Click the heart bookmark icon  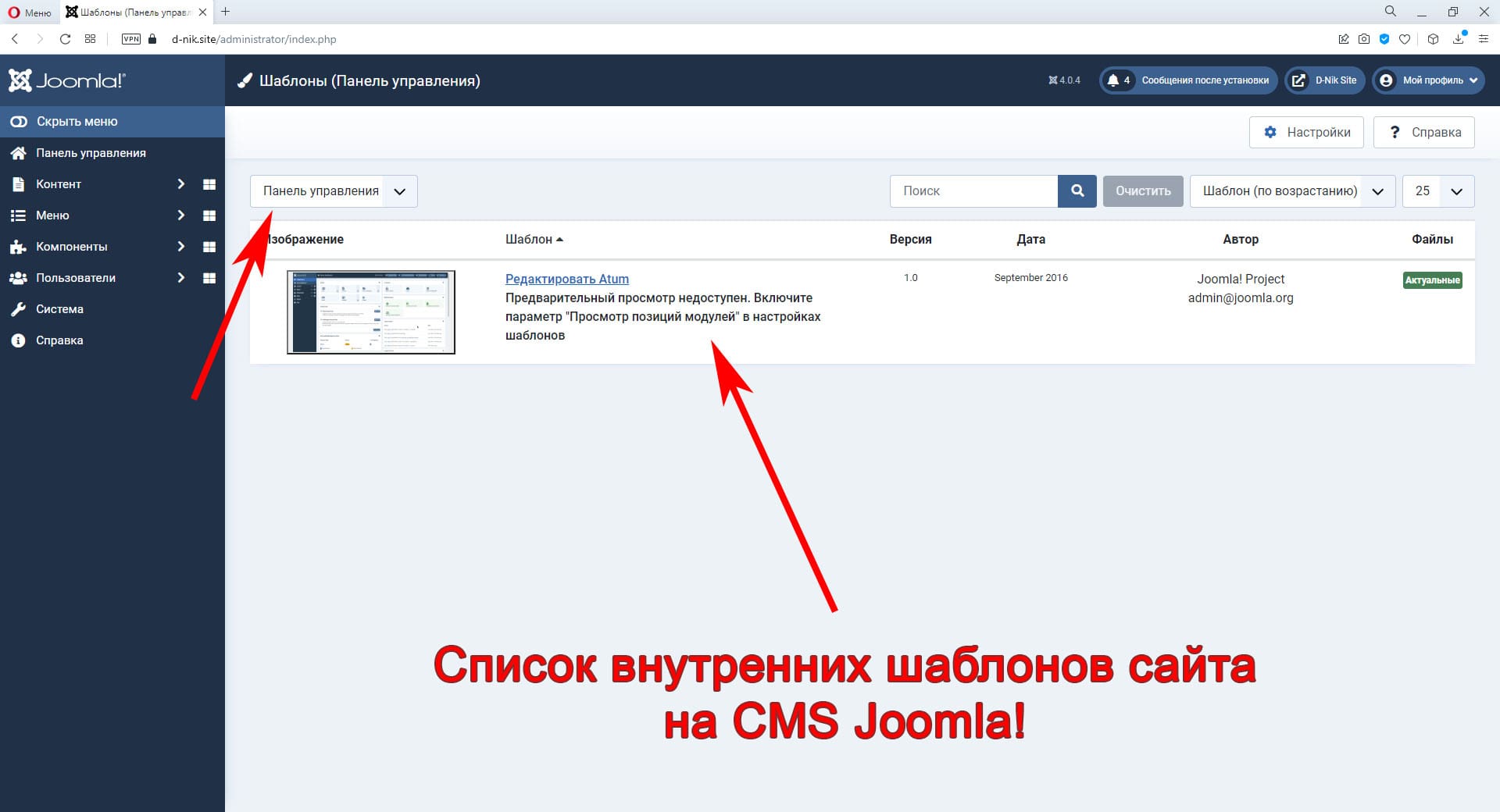[1405, 39]
